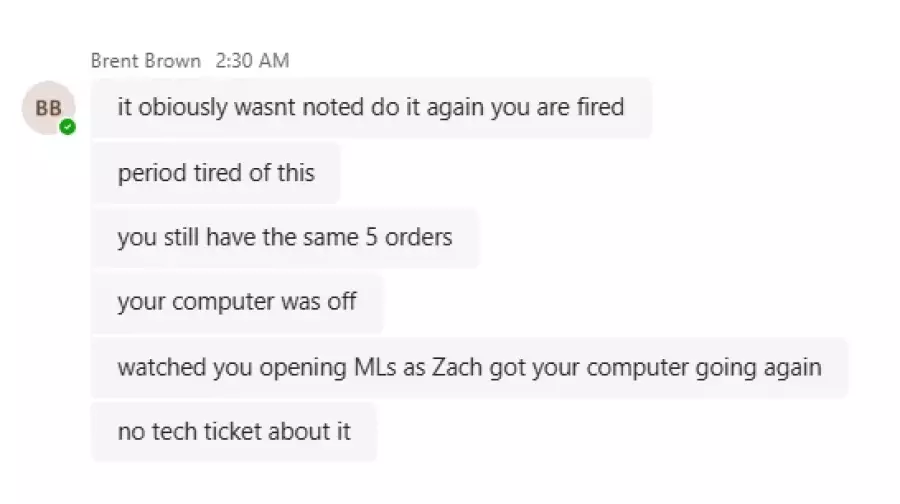Click Brent Brown's BB avatar

[x=48, y=108]
